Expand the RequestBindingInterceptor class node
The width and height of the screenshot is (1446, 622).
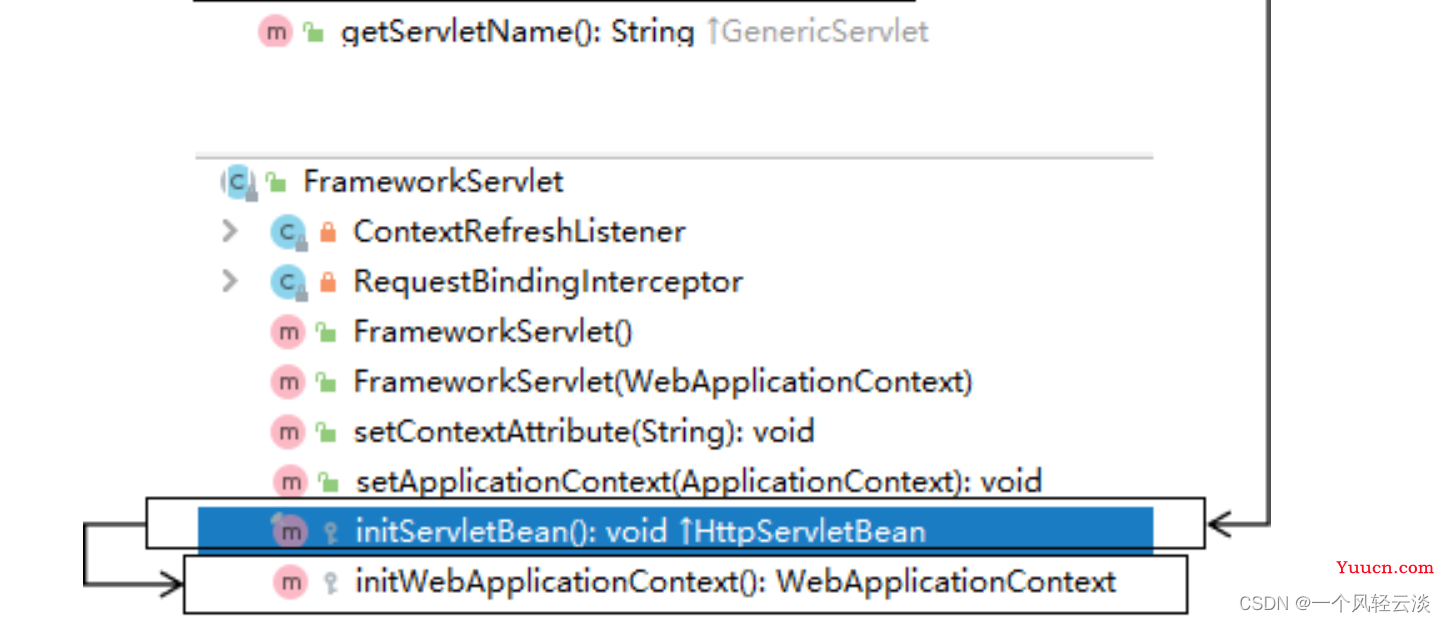(x=230, y=281)
